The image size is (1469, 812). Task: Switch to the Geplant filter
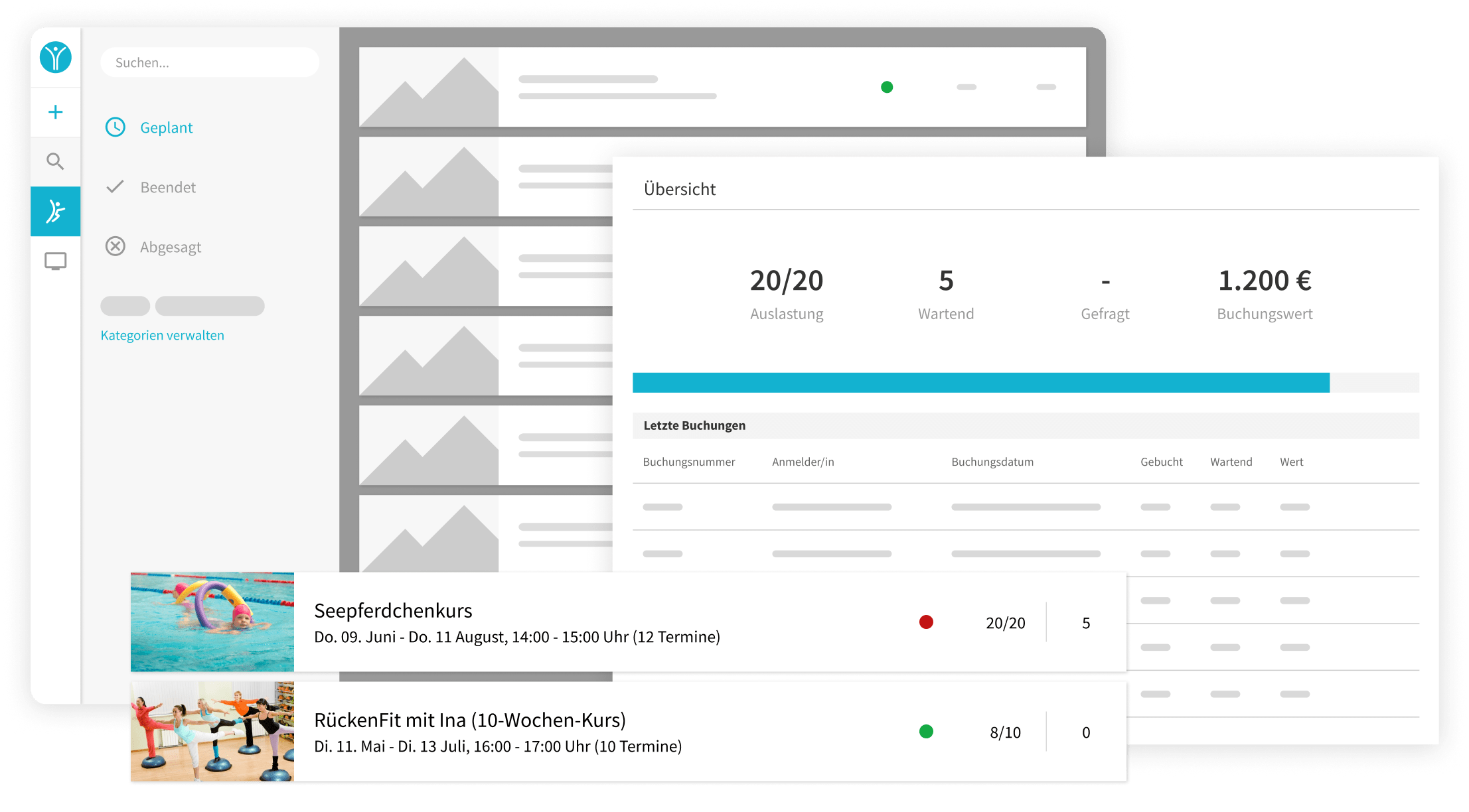[166, 127]
